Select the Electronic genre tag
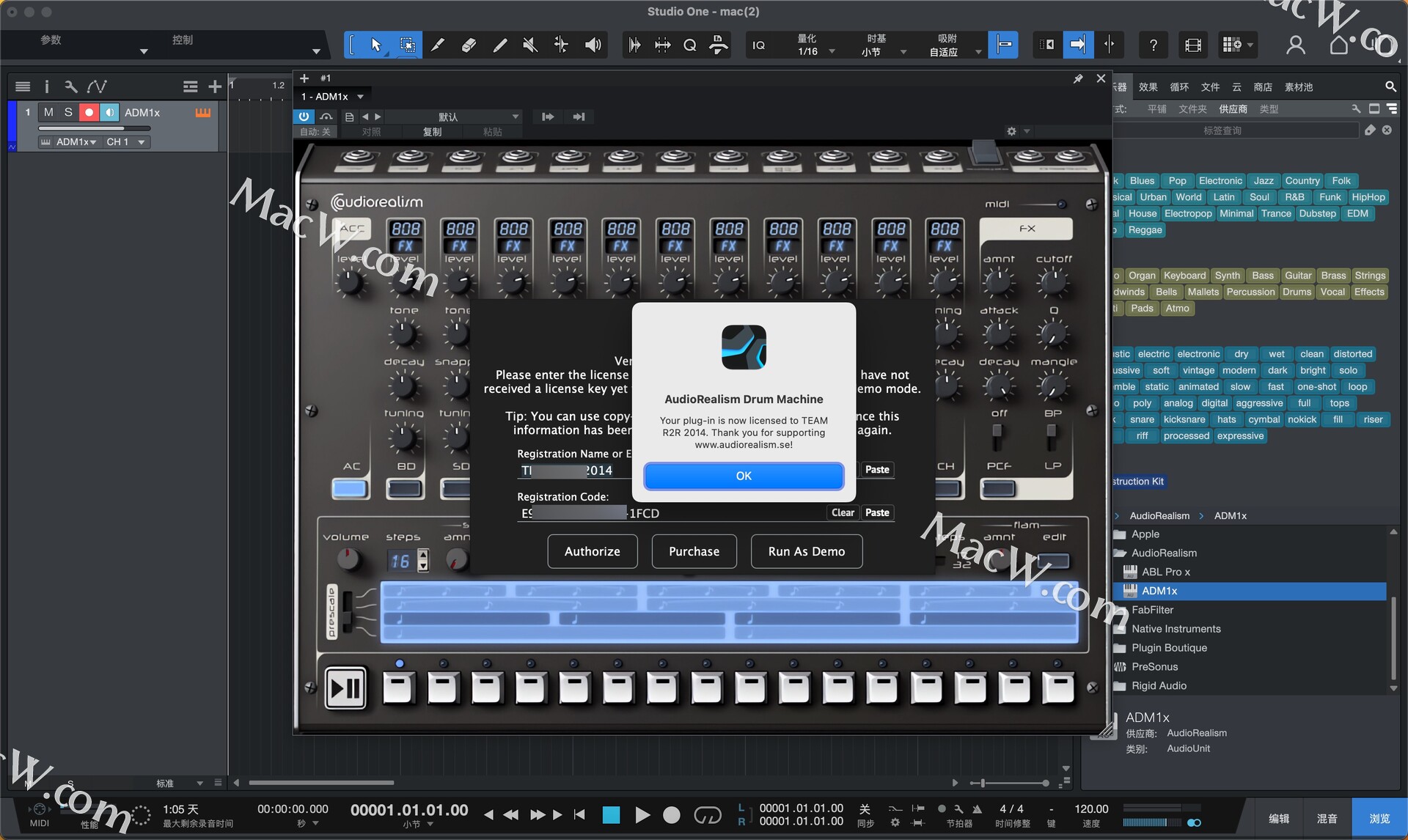This screenshot has height=840, width=1408. click(1220, 181)
